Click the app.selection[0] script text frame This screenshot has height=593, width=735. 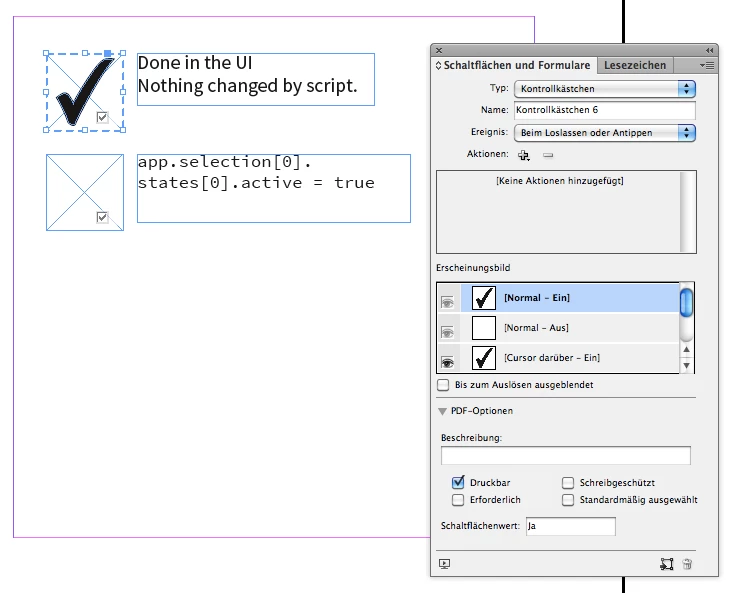click(274, 188)
